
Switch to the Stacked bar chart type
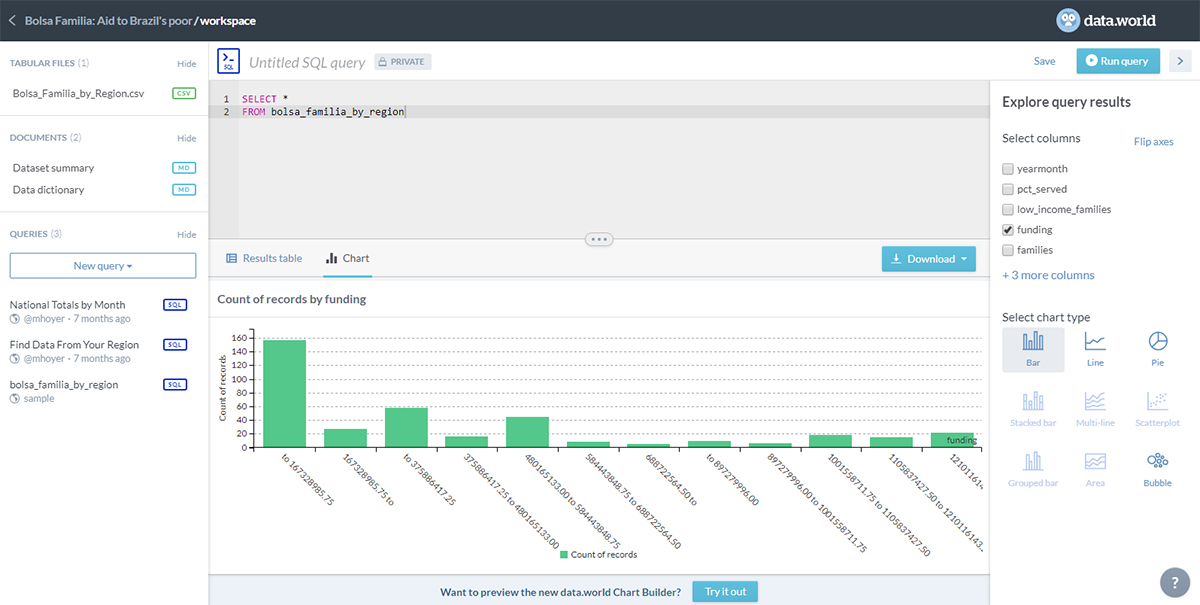(x=1033, y=408)
